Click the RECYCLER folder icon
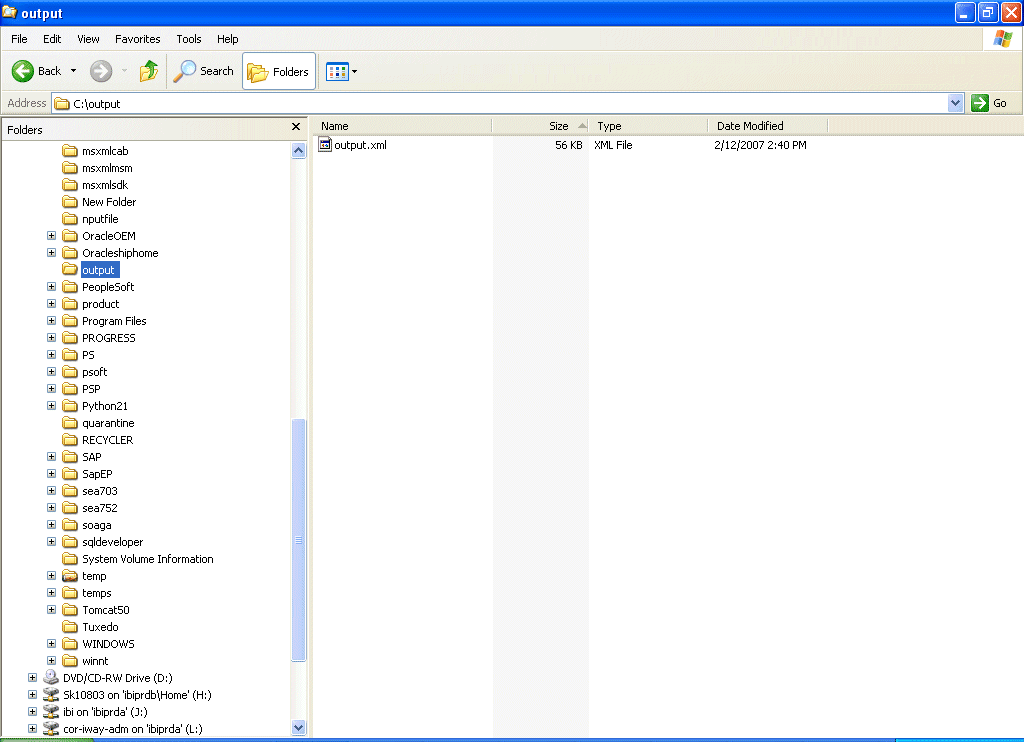The image size is (1024, 742). tap(70, 440)
